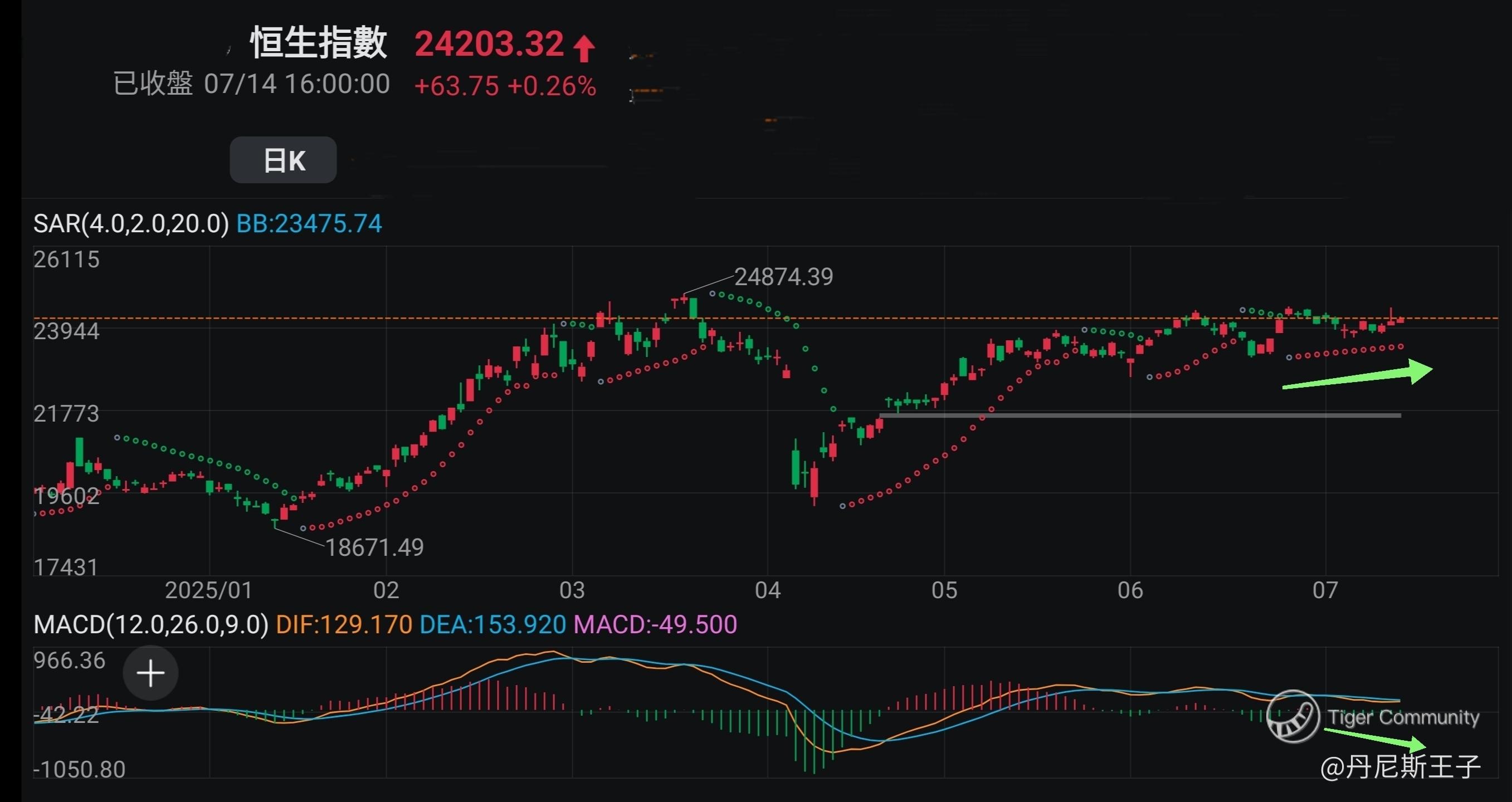Click the MACD:-49.500 value

coord(655,624)
